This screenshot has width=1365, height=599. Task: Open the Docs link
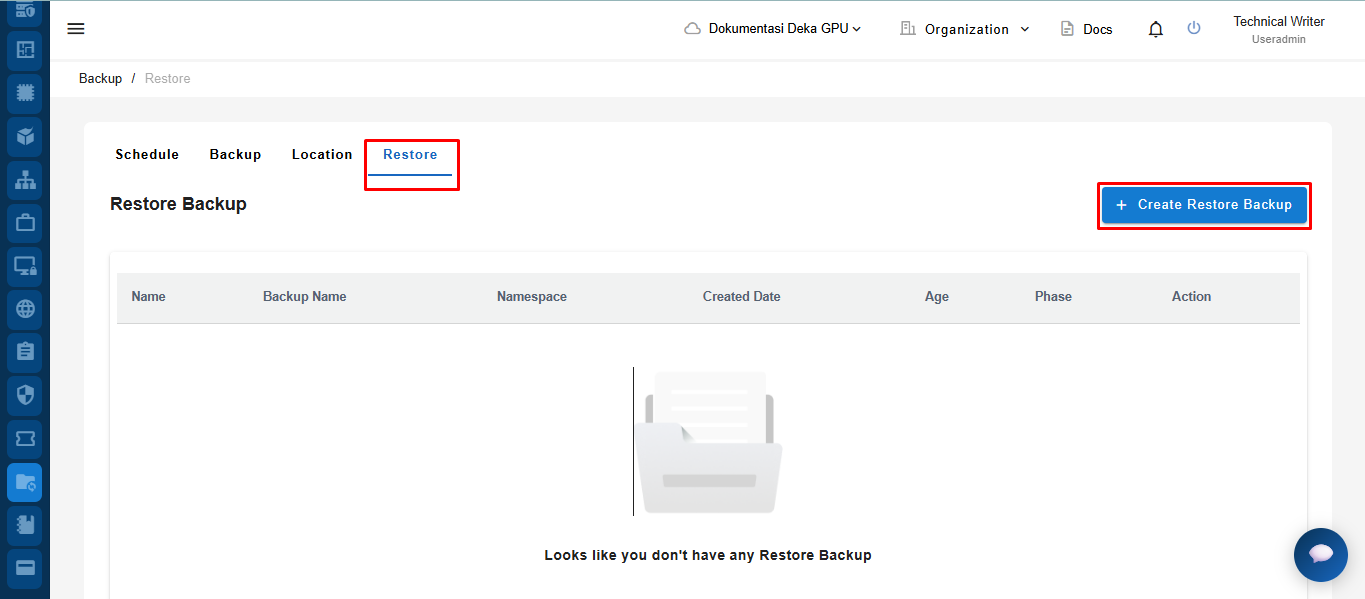[1086, 29]
